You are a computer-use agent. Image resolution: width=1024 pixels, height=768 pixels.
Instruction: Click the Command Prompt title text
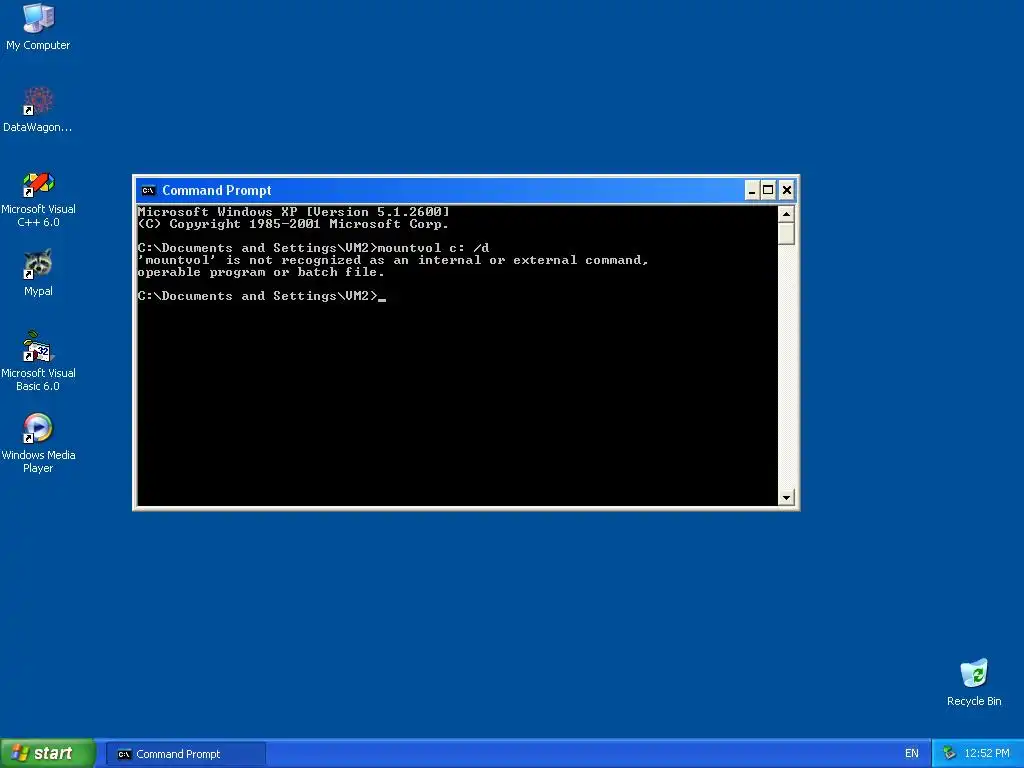click(x=217, y=191)
